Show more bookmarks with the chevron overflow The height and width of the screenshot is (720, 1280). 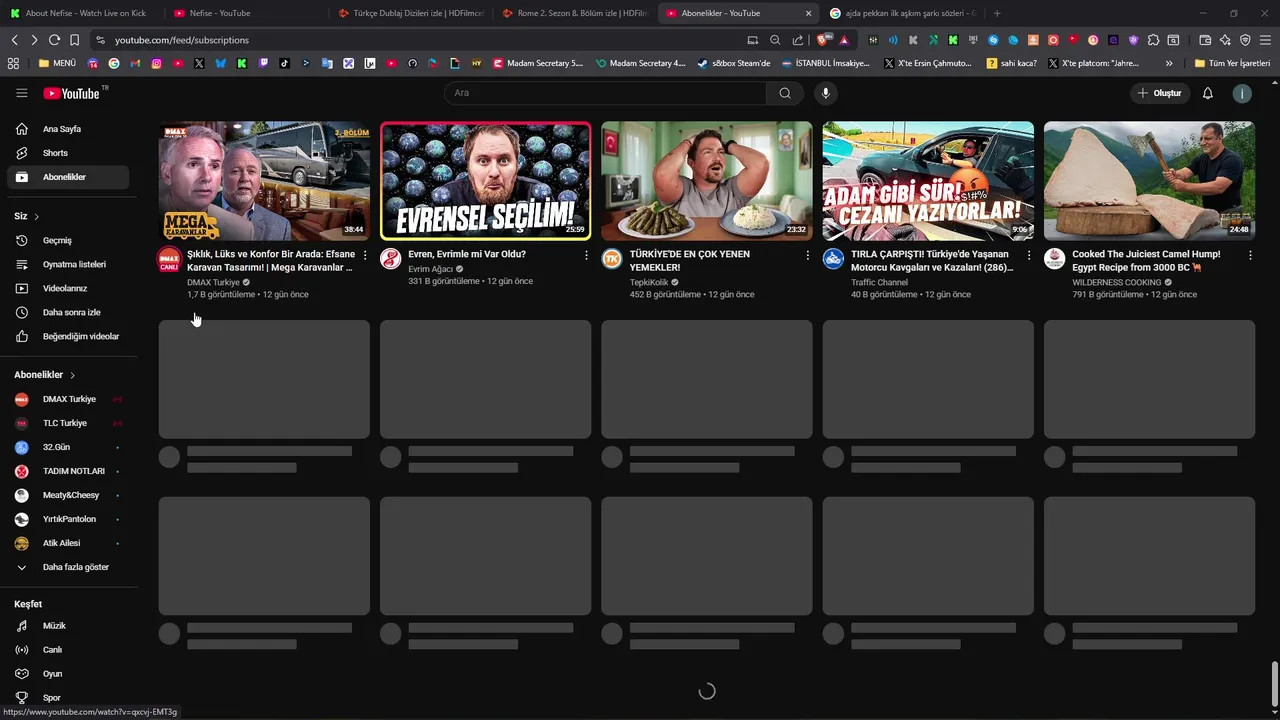pyautogui.click(x=1169, y=63)
